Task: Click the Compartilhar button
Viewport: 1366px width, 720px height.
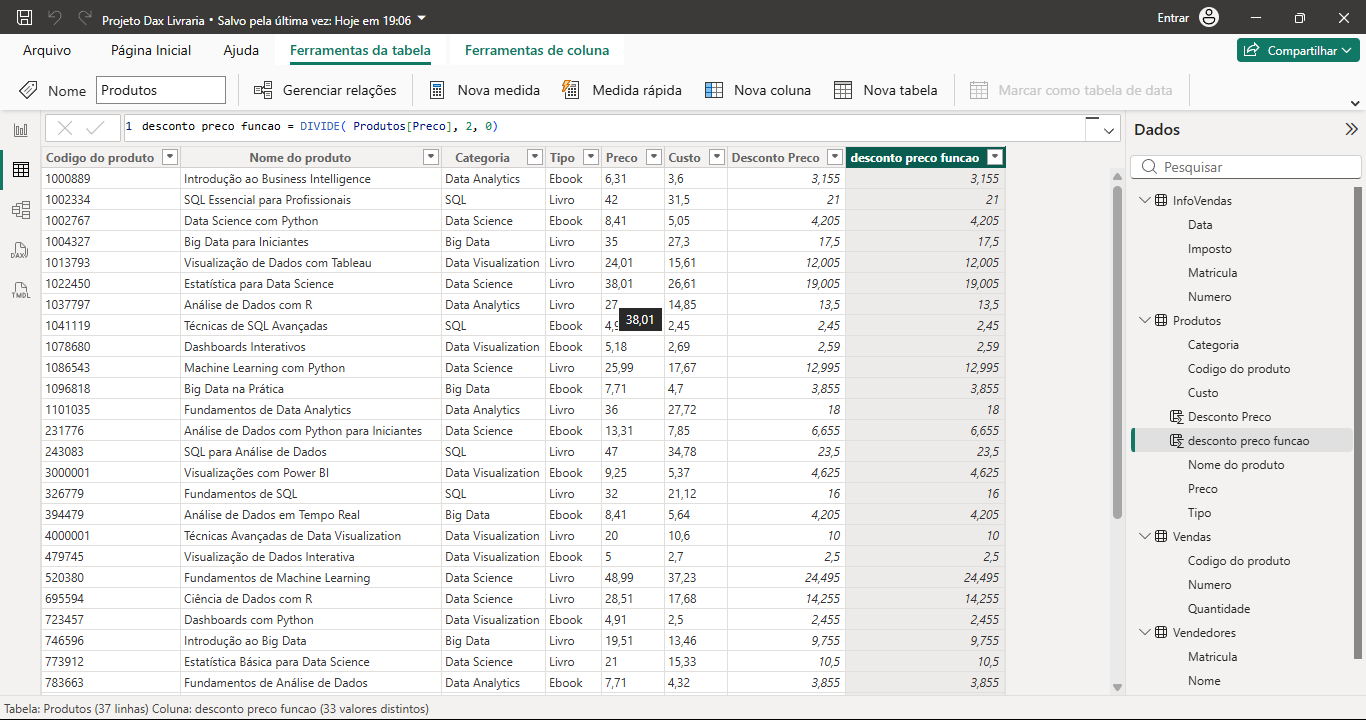Action: [1298, 50]
